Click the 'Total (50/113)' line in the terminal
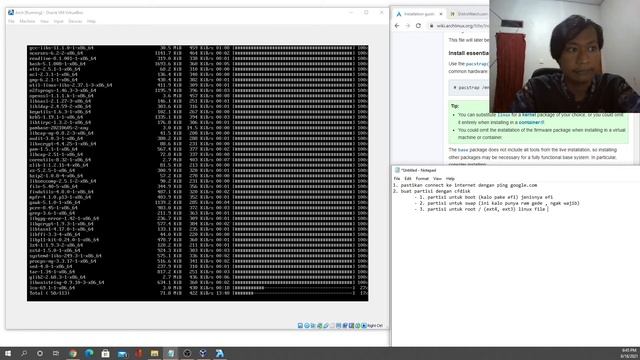640x360 pixels. (x=198, y=293)
